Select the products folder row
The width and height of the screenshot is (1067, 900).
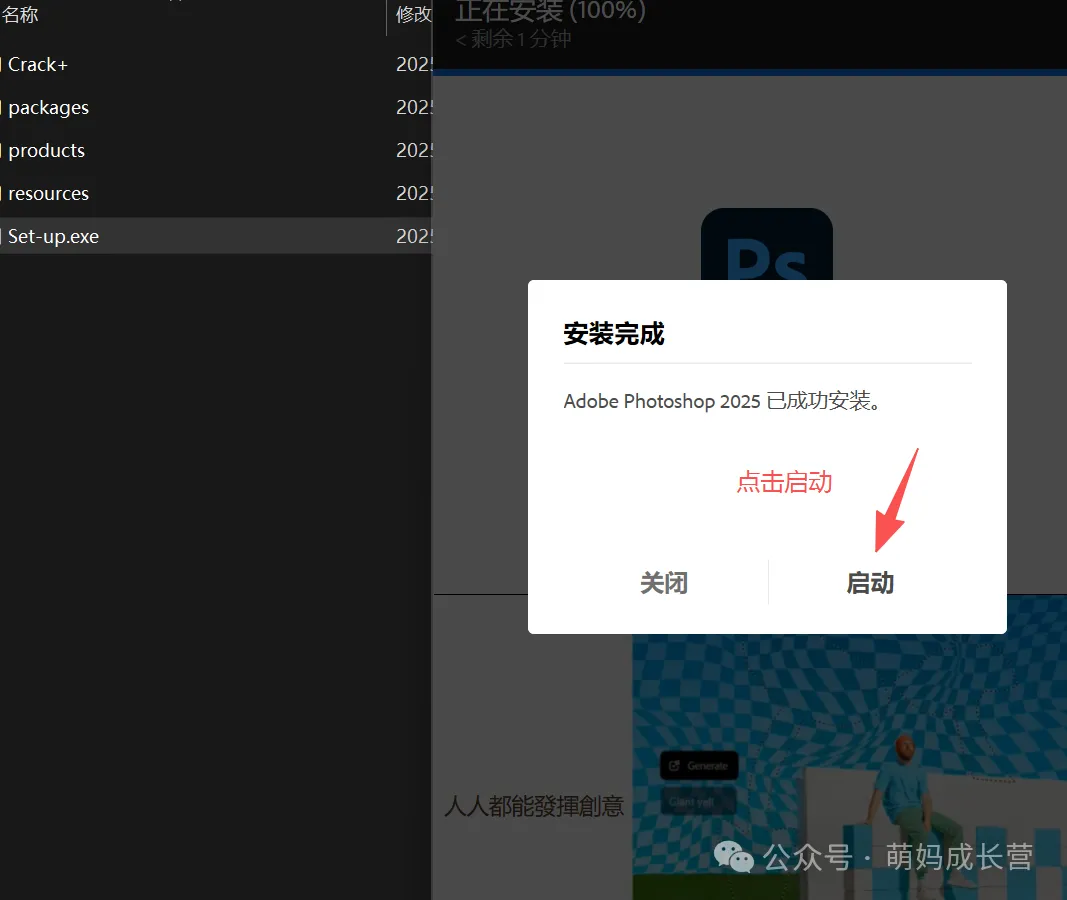pos(216,150)
